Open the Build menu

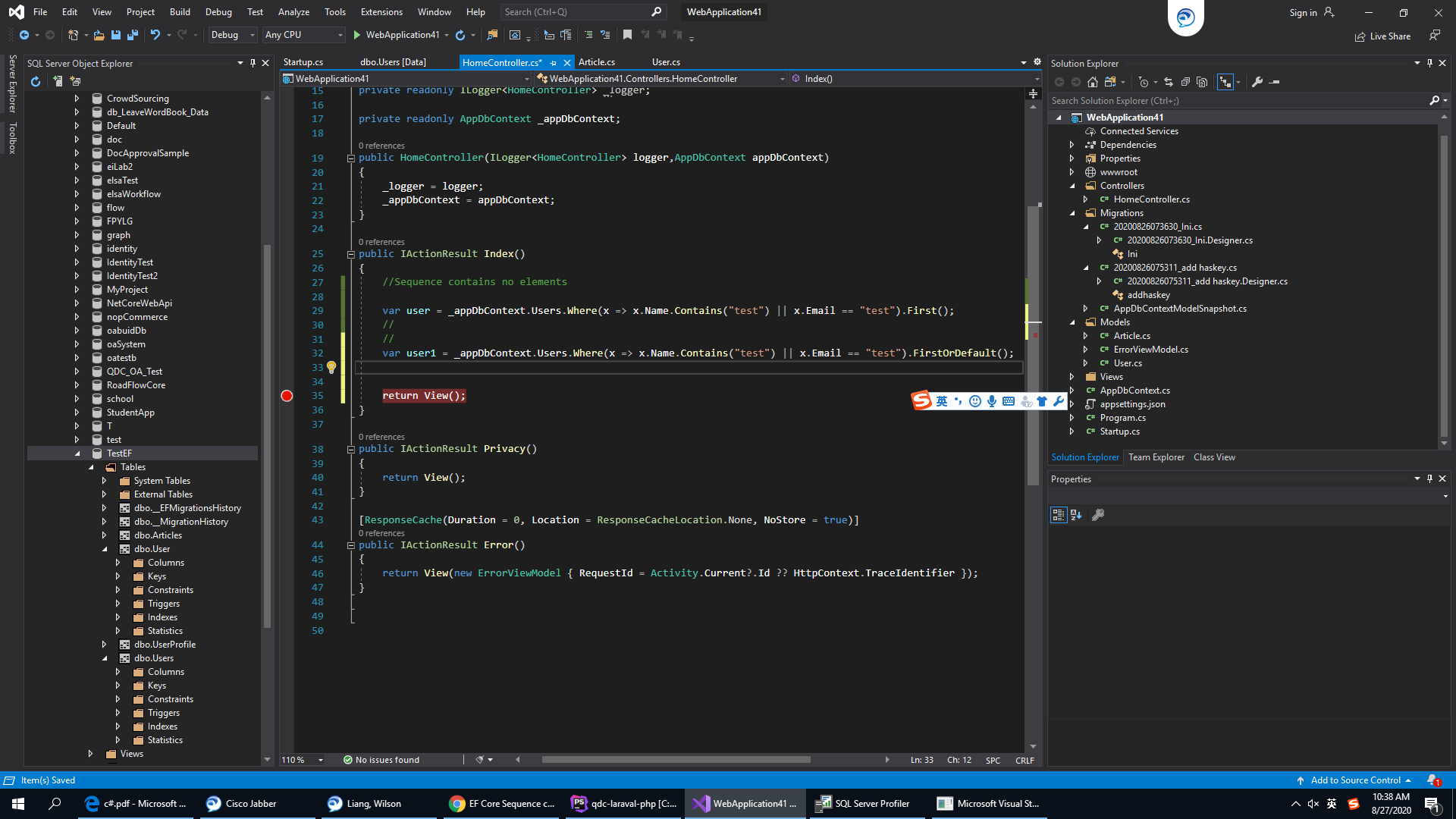coord(180,11)
